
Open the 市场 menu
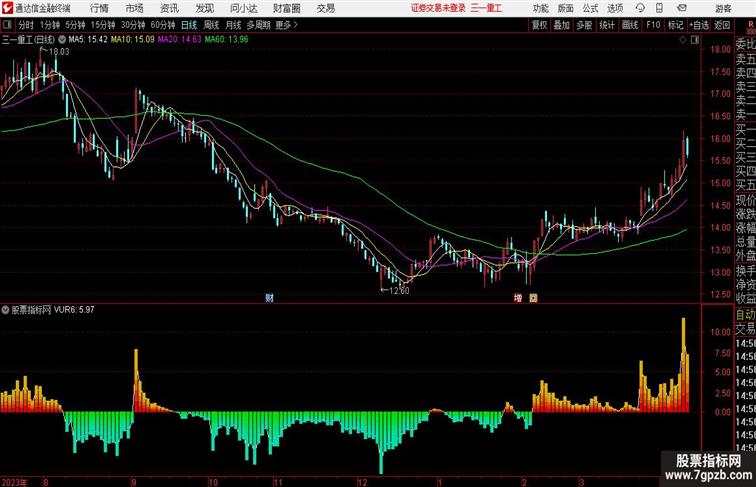pyautogui.click(x=135, y=8)
